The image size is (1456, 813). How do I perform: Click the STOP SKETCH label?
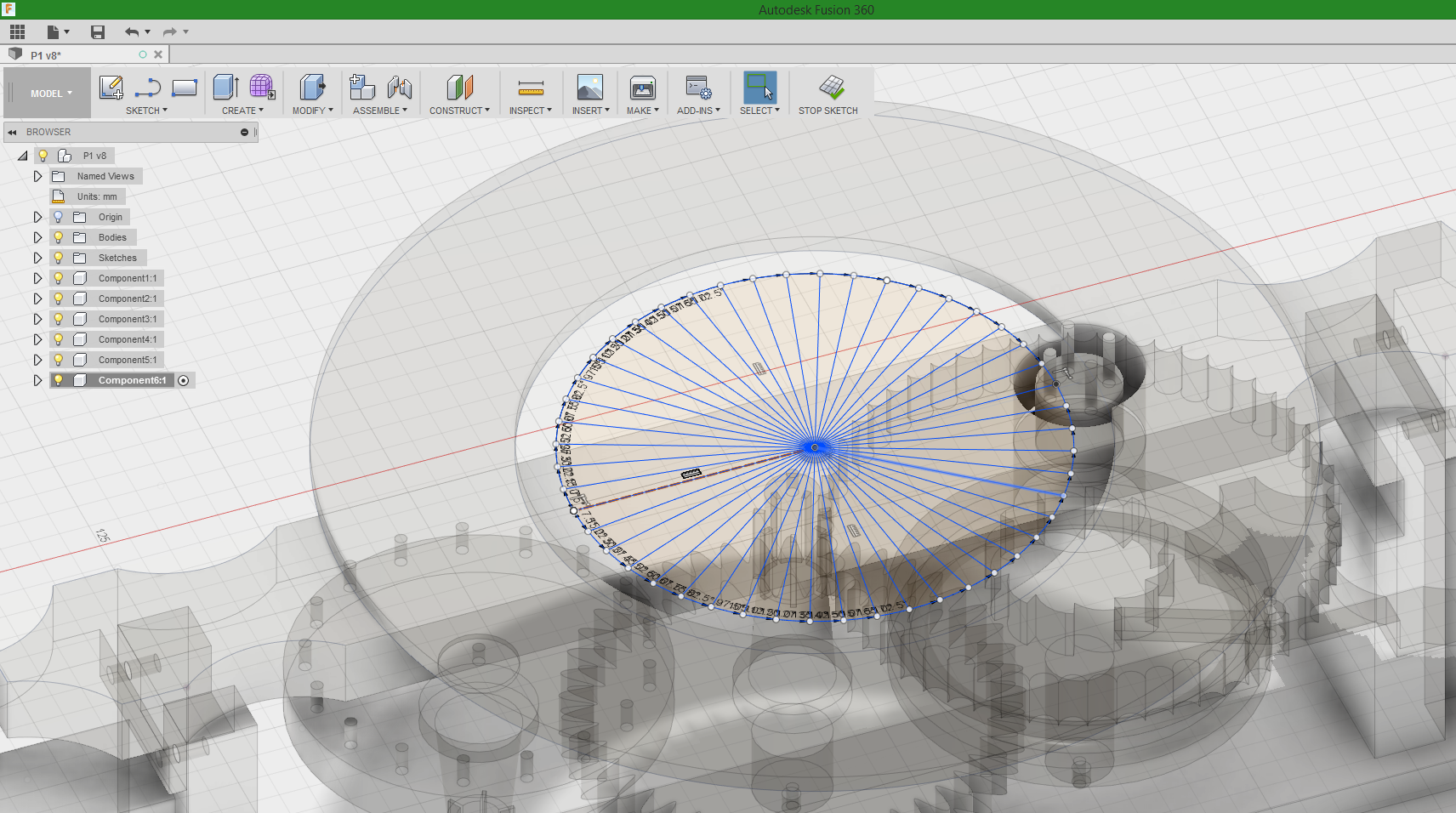828,111
